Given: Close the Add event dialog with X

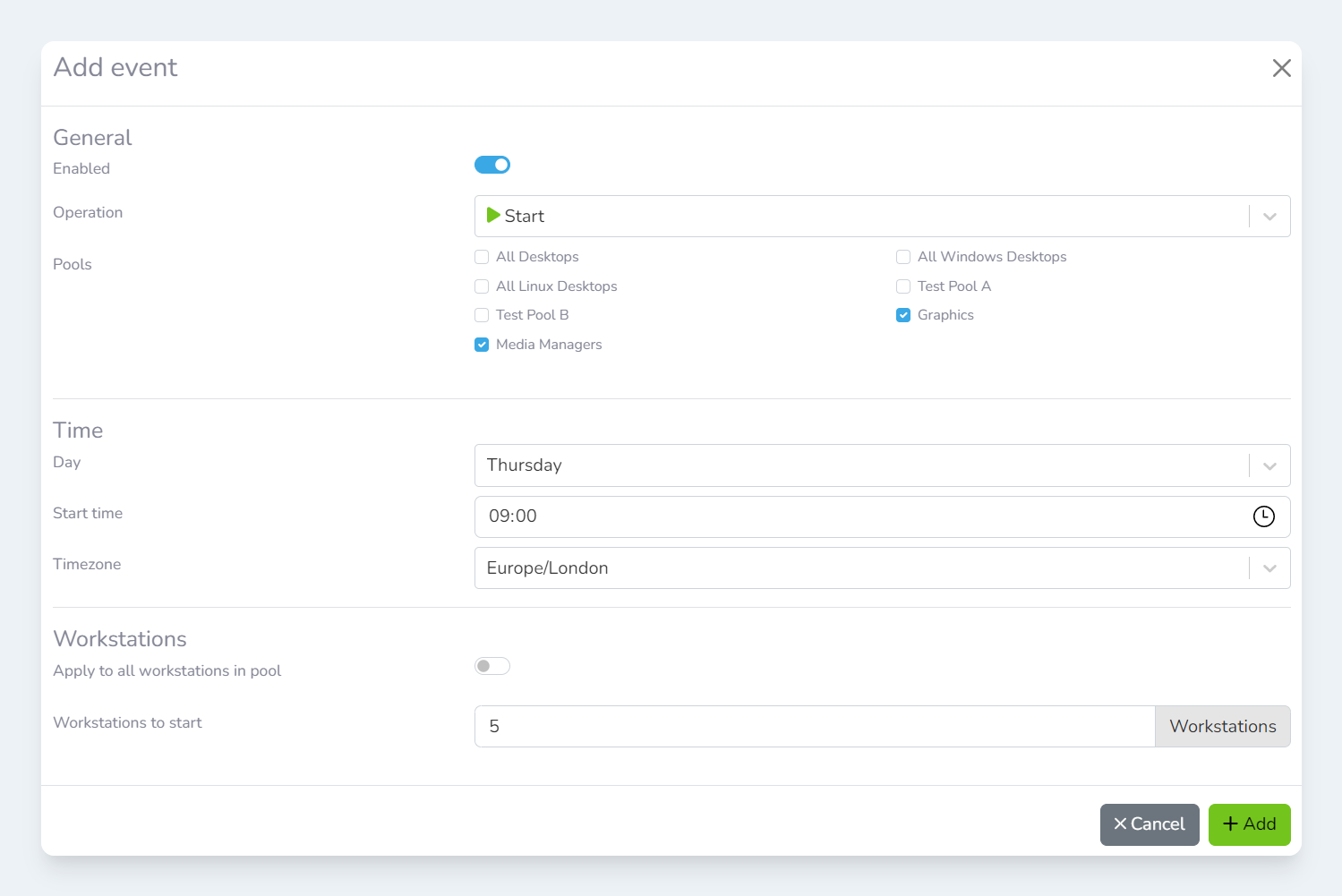Looking at the screenshot, I should [1281, 68].
